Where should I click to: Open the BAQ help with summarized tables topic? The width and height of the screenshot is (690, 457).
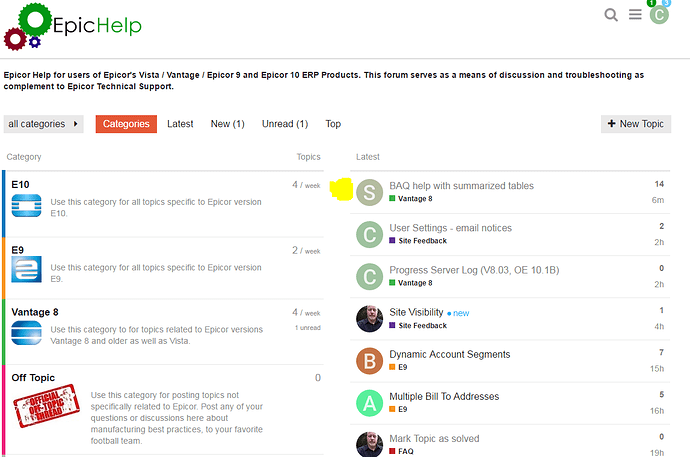tap(461, 186)
